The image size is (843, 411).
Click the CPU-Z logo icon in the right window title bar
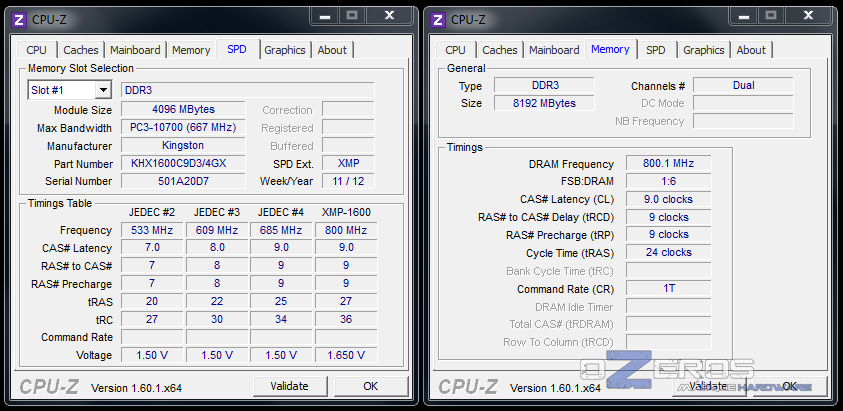click(439, 20)
